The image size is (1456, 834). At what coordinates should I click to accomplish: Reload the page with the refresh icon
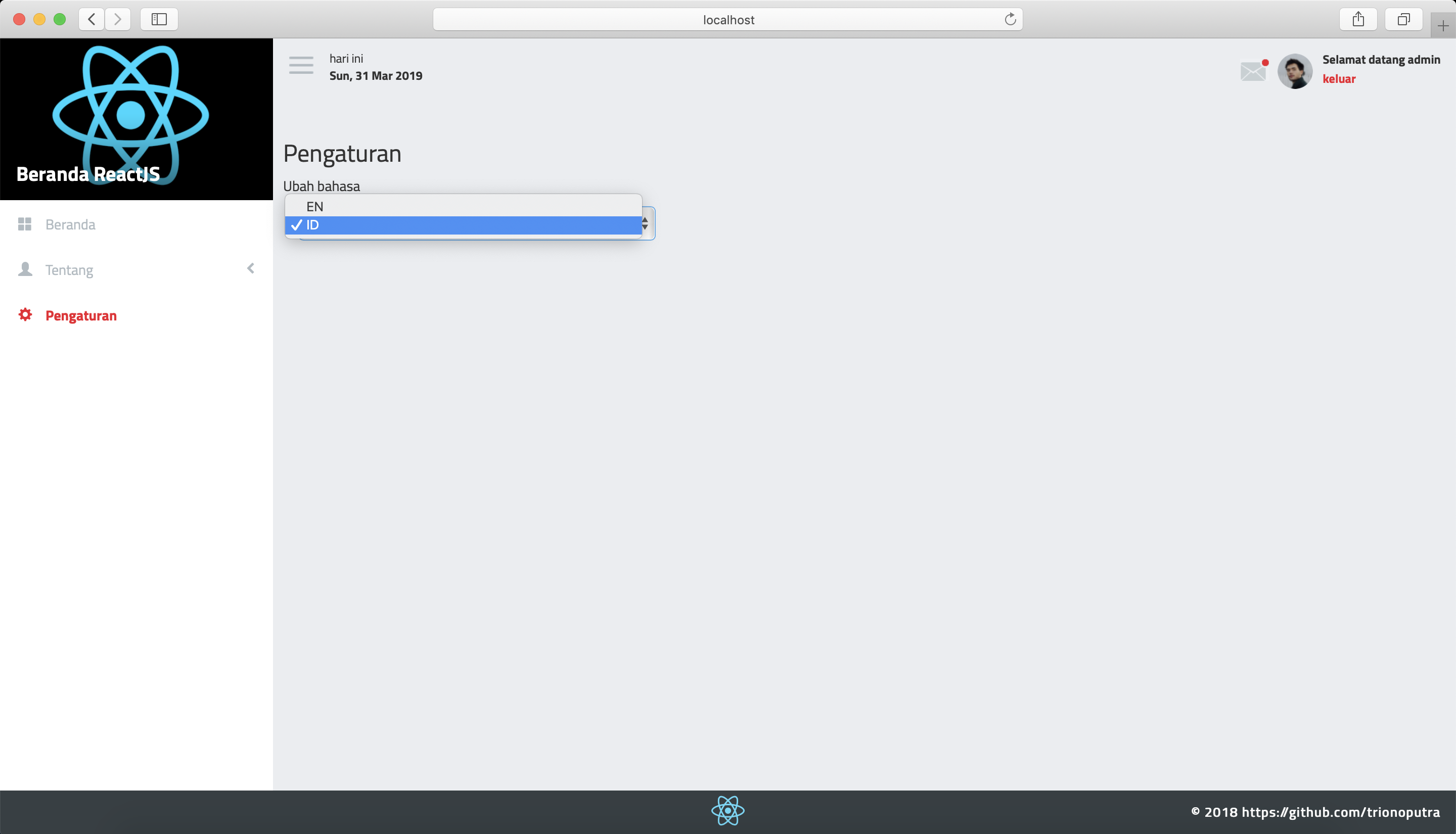tap(1010, 20)
